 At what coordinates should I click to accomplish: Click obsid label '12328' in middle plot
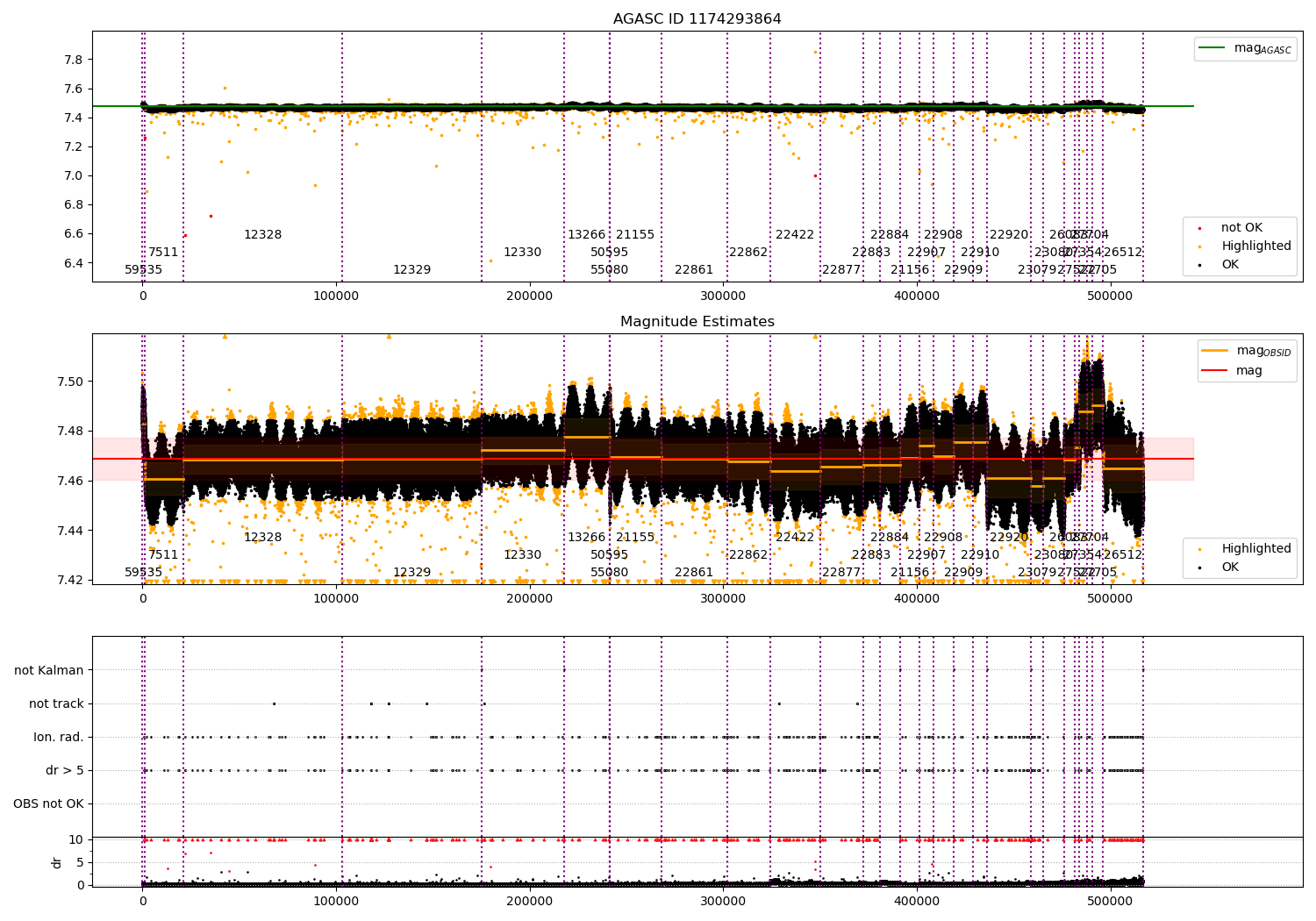point(262,538)
